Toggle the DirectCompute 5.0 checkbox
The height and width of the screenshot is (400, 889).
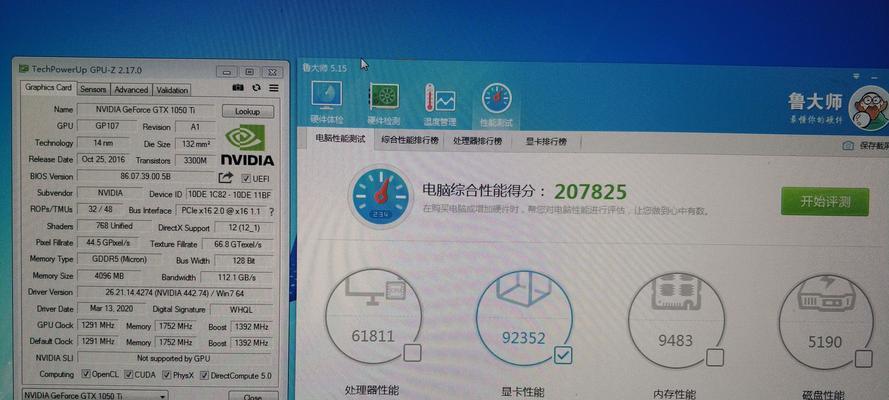click(204, 376)
